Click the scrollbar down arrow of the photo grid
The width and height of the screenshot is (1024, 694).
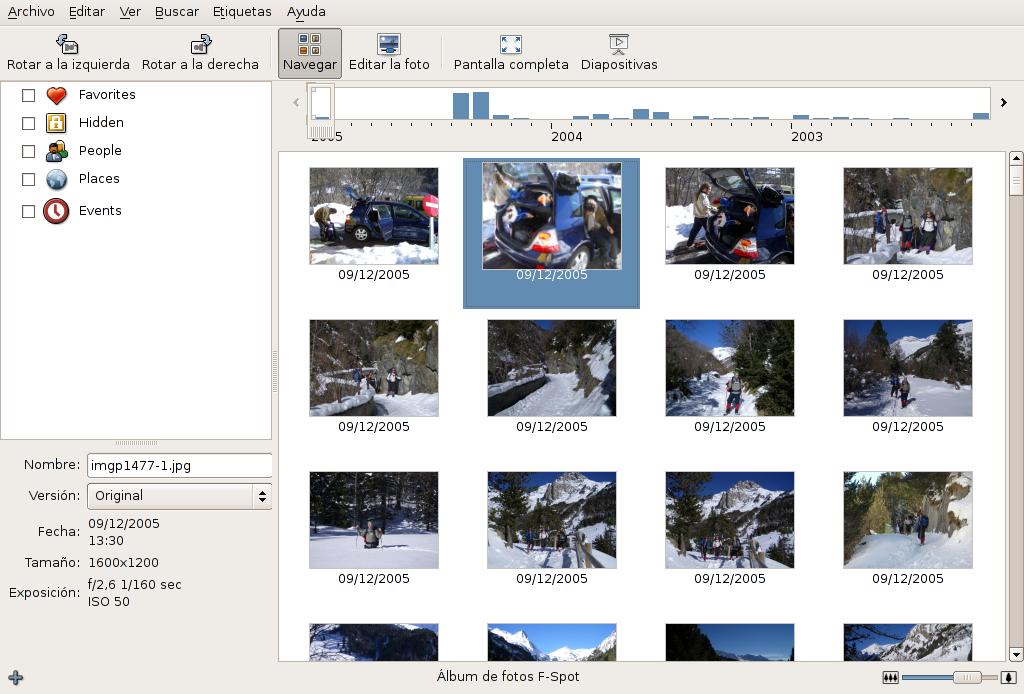point(1016,654)
